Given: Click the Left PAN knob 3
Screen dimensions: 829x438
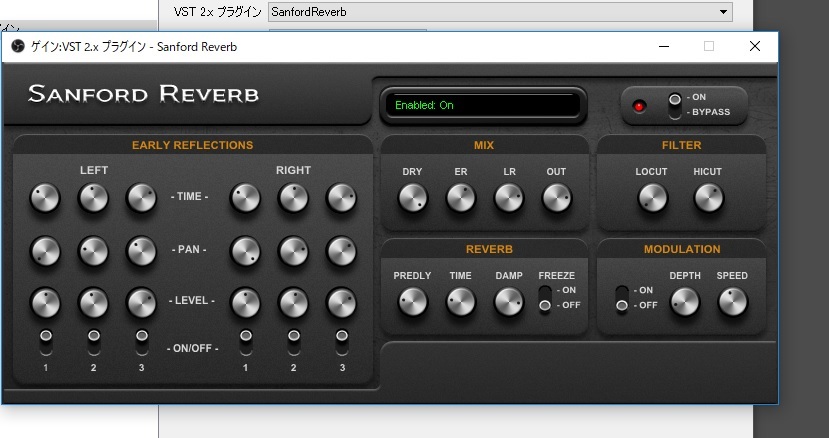Looking at the screenshot, I should (141, 251).
